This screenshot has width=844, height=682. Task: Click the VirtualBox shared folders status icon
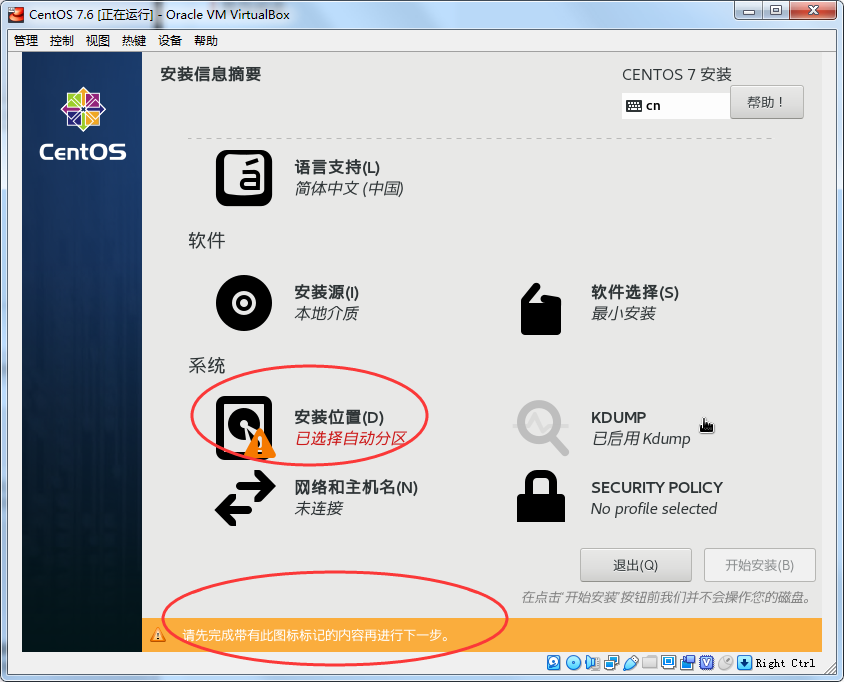tap(650, 663)
